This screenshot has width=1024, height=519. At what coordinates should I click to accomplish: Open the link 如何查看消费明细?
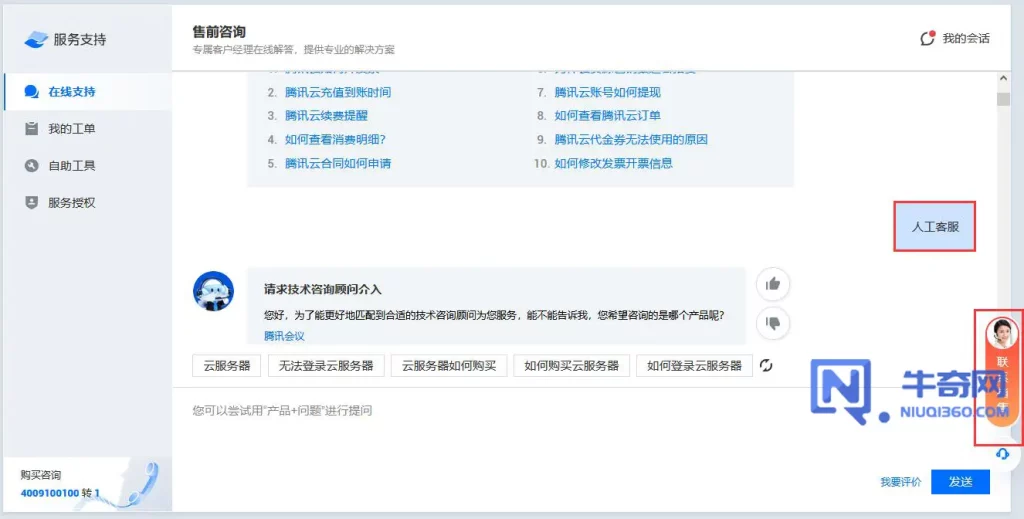tap(335, 139)
